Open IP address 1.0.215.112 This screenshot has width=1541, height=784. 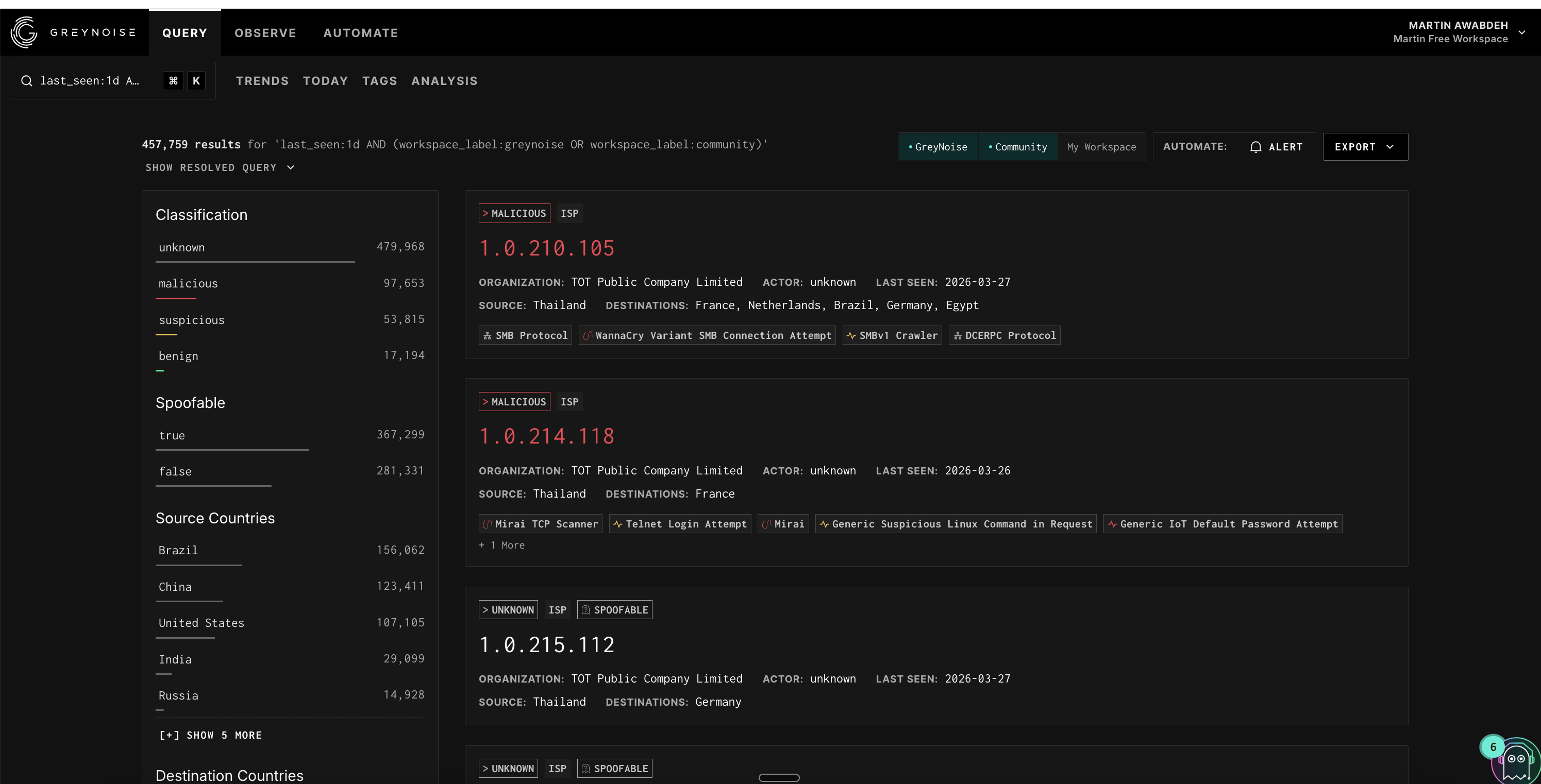tap(547, 644)
